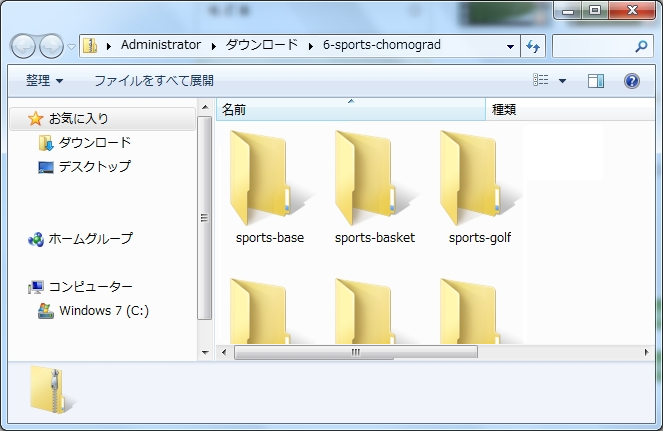Select デスクトップ in the navigation pane

pyautogui.click(x=94, y=167)
